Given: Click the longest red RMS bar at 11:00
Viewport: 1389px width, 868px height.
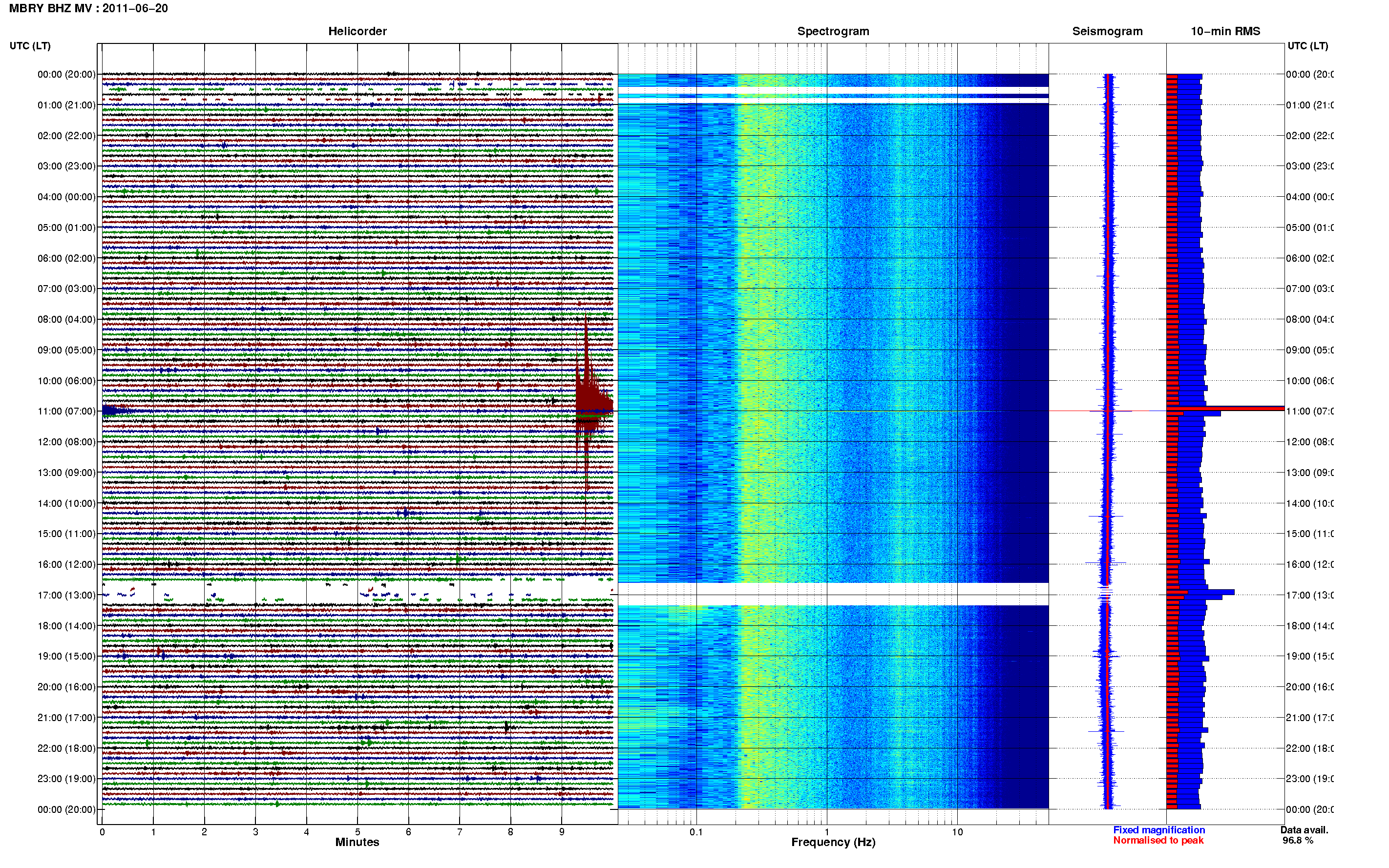Looking at the screenshot, I should (1225, 408).
